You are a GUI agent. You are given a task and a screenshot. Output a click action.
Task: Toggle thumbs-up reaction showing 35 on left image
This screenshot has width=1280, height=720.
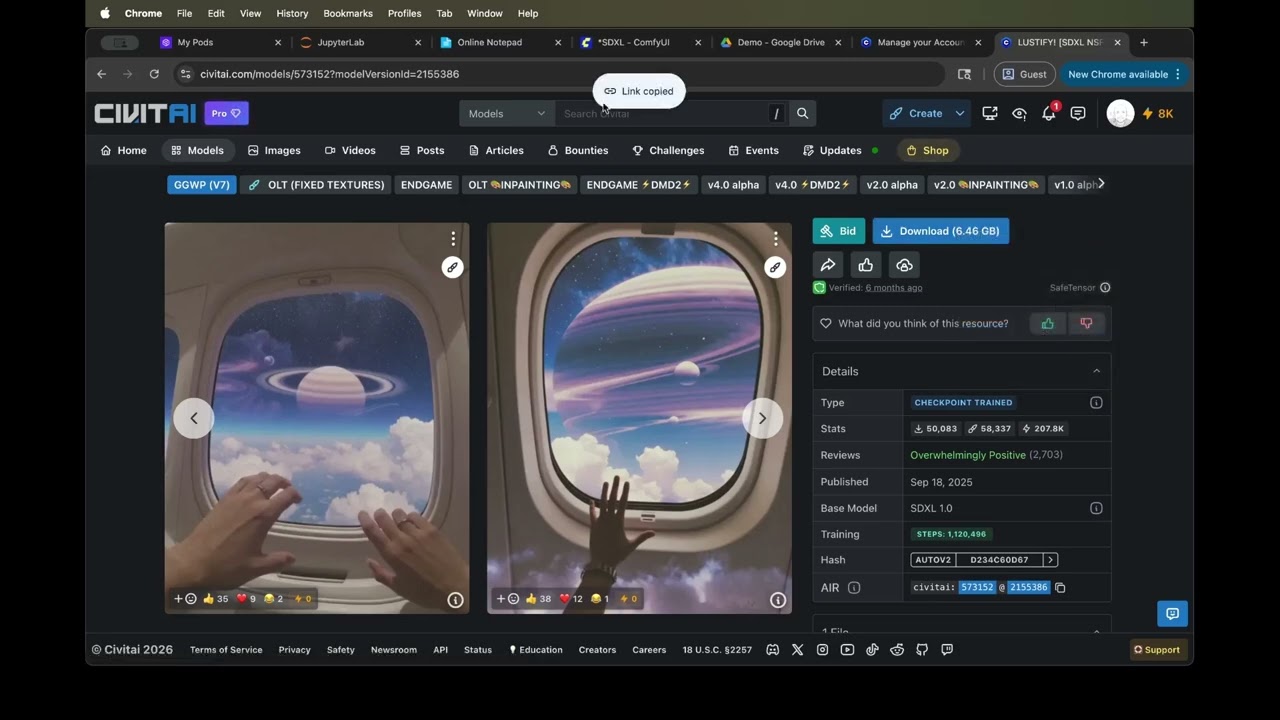pyautogui.click(x=215, y=599)
